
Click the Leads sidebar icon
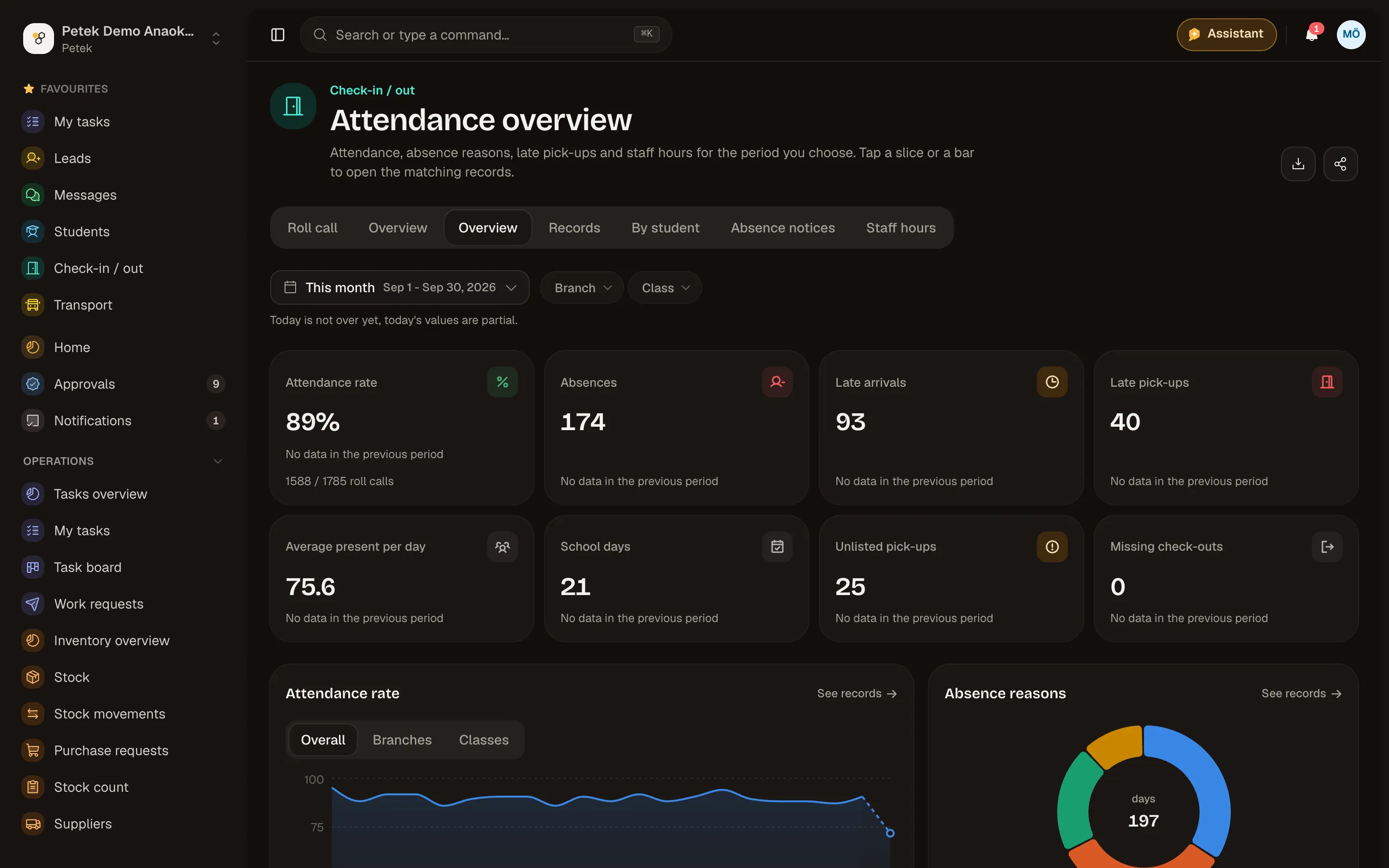[x=33, y=158]
